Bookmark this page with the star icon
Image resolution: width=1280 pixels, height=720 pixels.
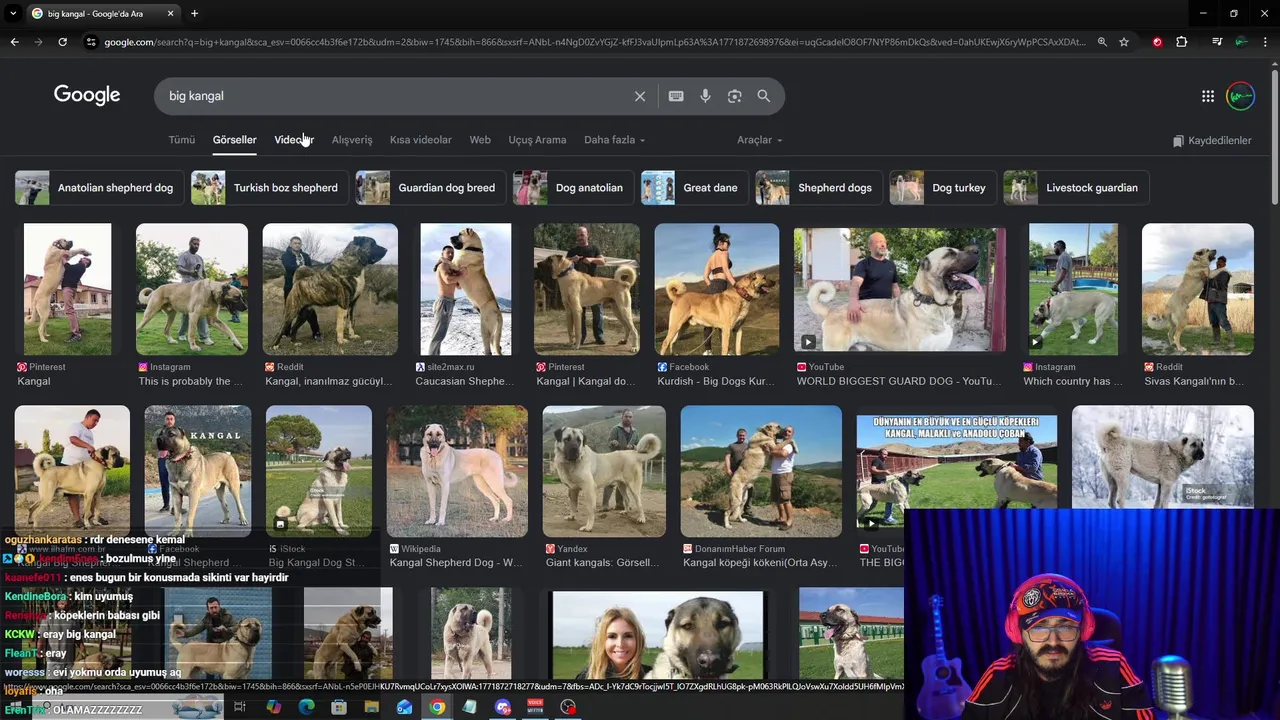coord(1124,42)
